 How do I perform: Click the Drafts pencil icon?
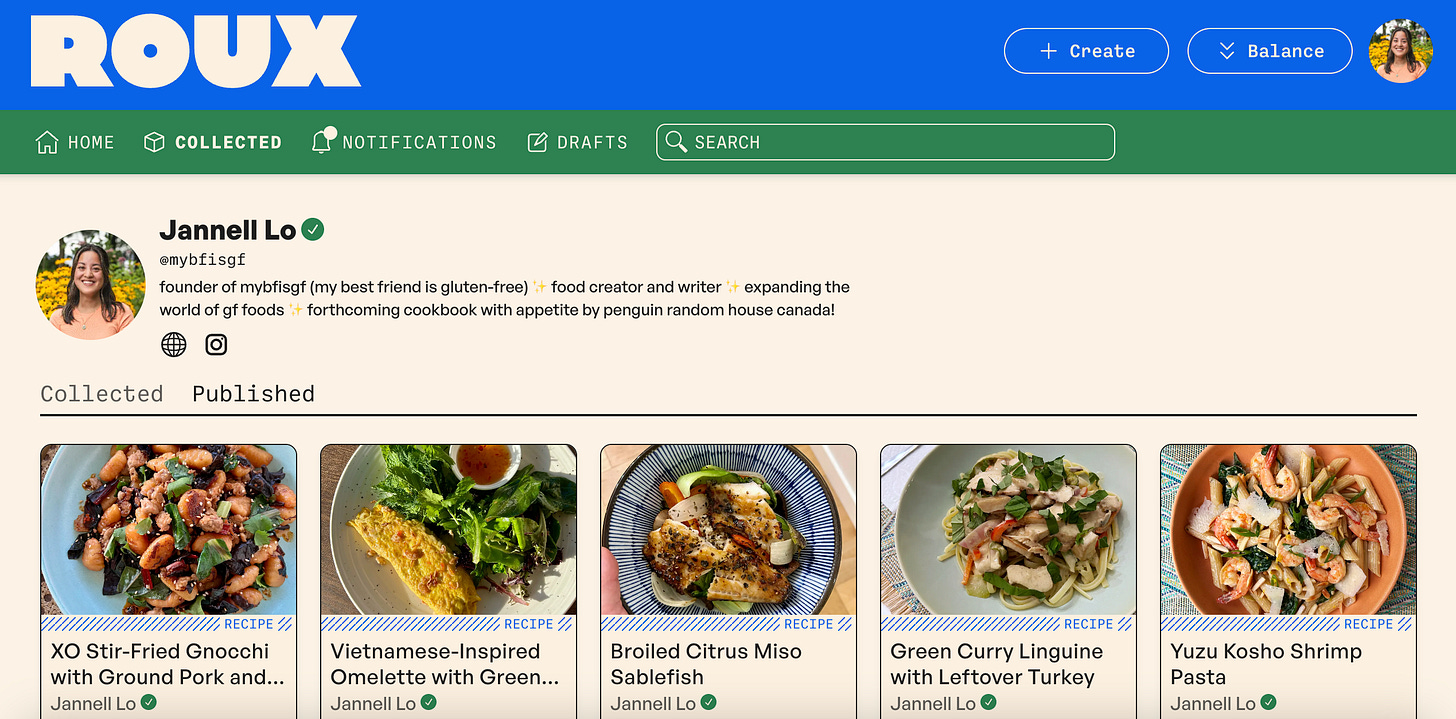(538, 142)
